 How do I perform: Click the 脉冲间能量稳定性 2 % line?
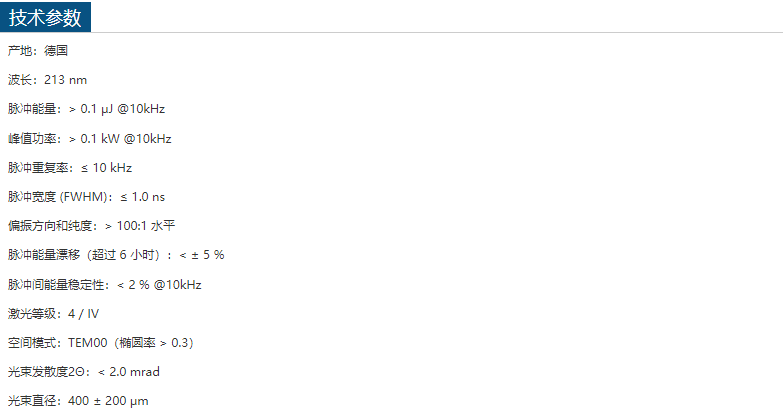click(104, 285)
